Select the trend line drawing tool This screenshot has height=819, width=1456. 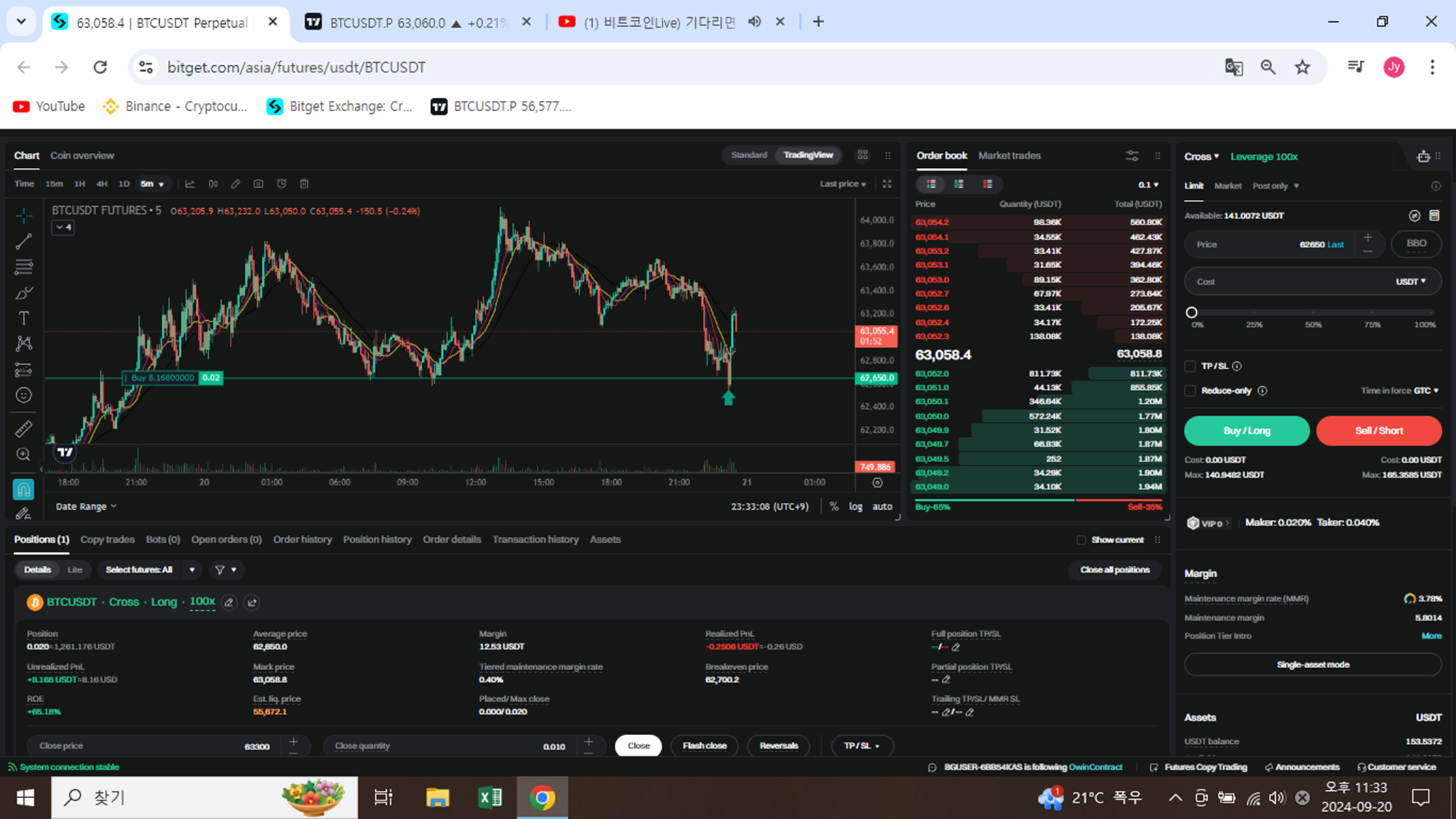pyautogui.click(x=24, y=242)
